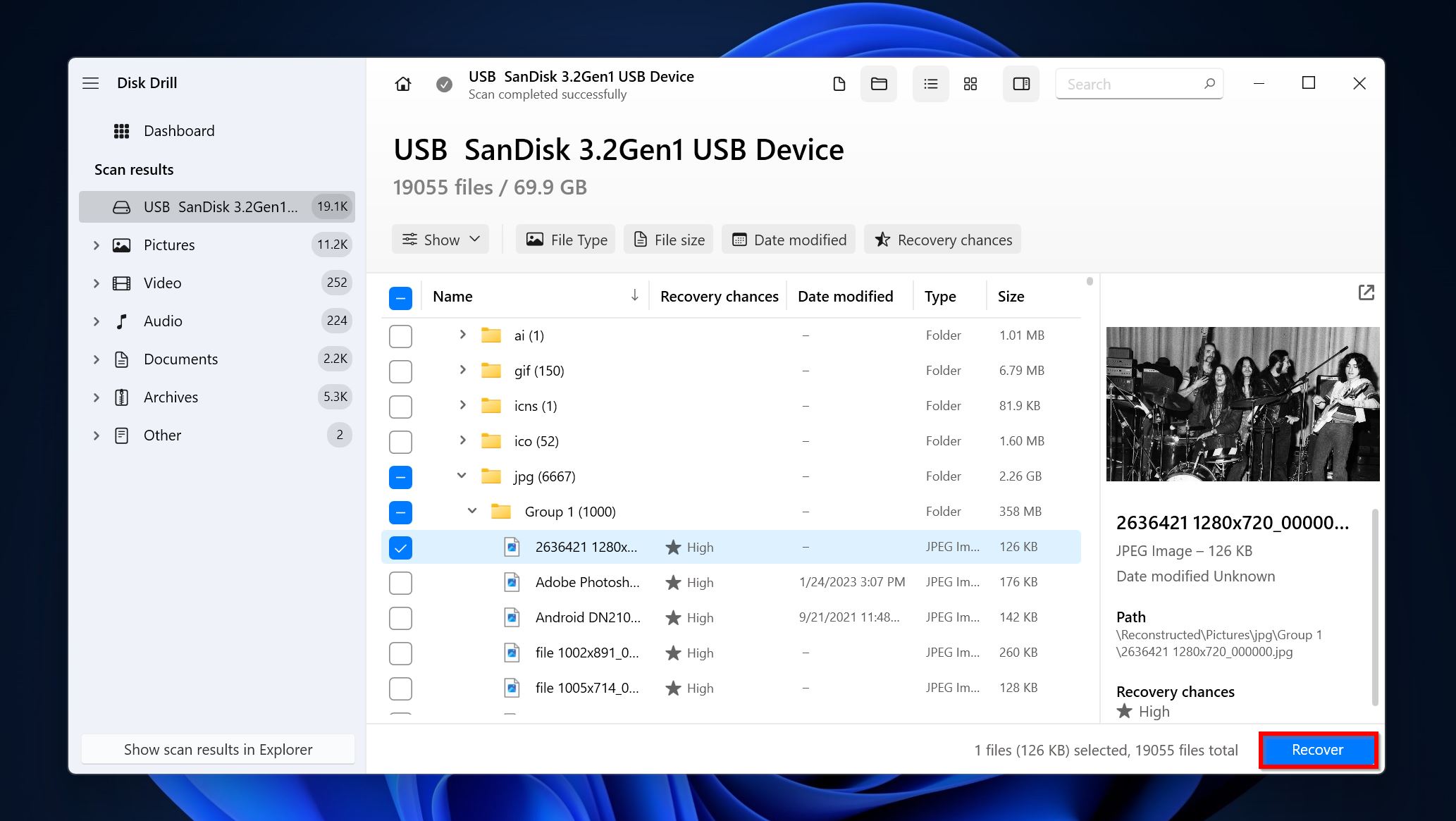Expand the Pictures category
This screenshot has height=821, width=1456.
pos(97,245)
